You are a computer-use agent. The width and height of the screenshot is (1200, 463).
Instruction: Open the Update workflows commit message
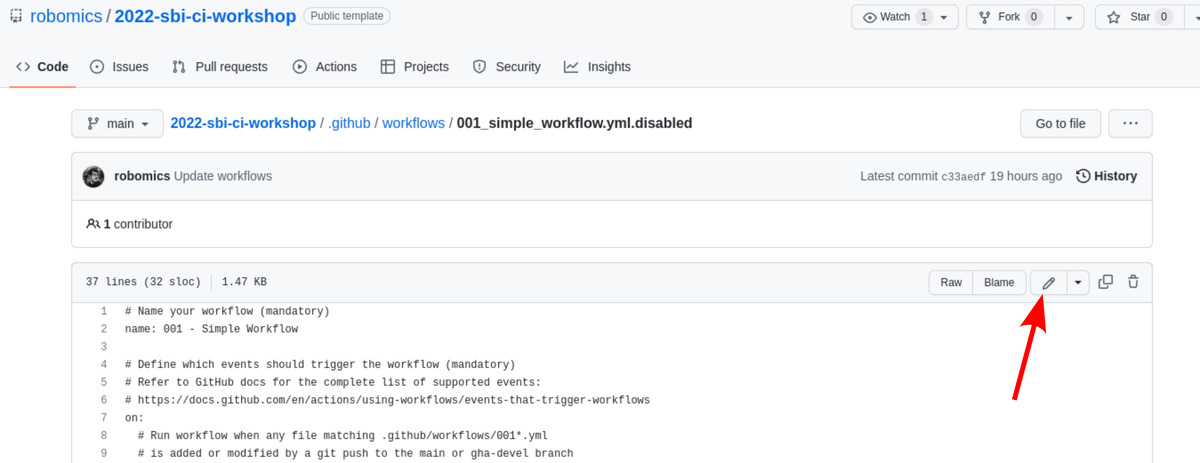223,176
